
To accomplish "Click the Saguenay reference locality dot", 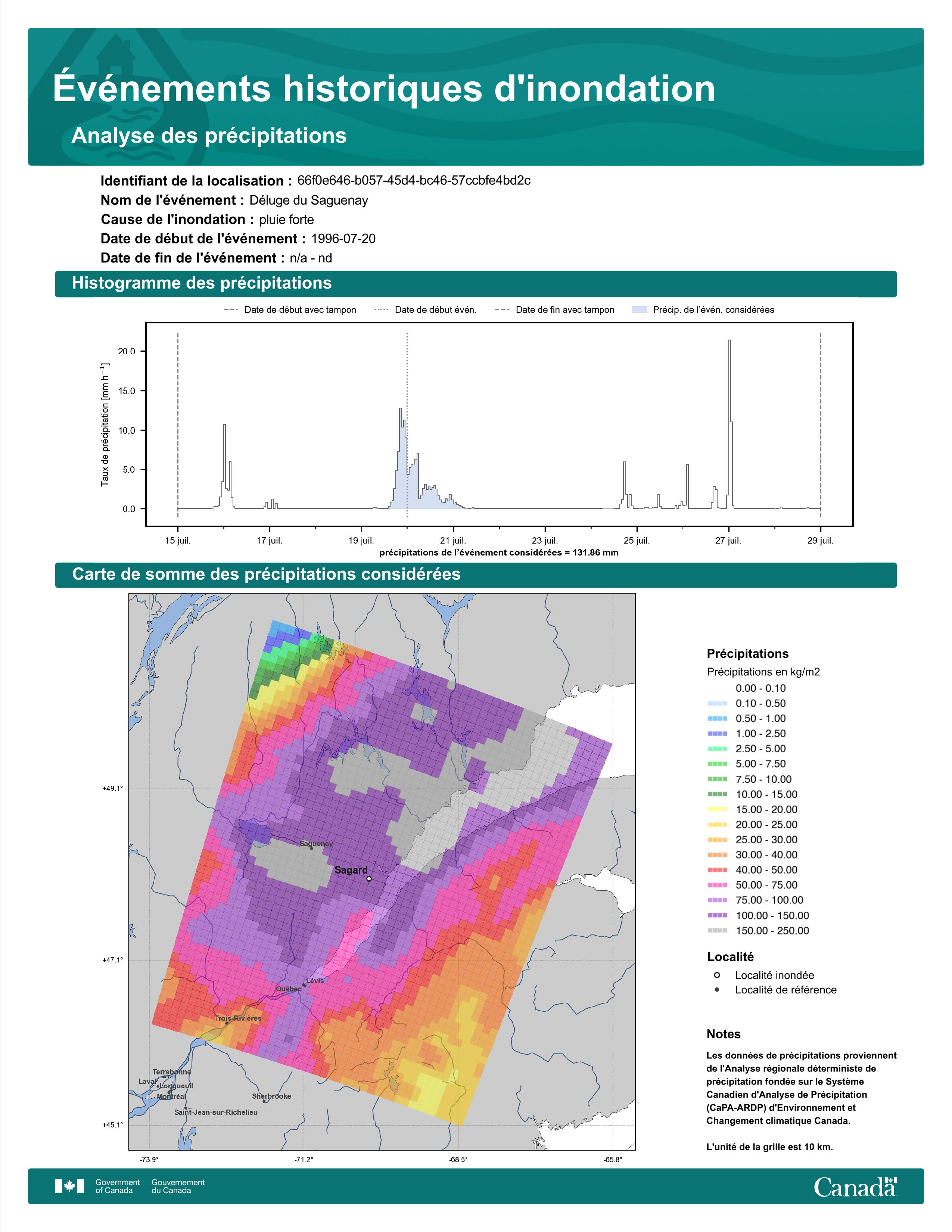I will point(311,849).
